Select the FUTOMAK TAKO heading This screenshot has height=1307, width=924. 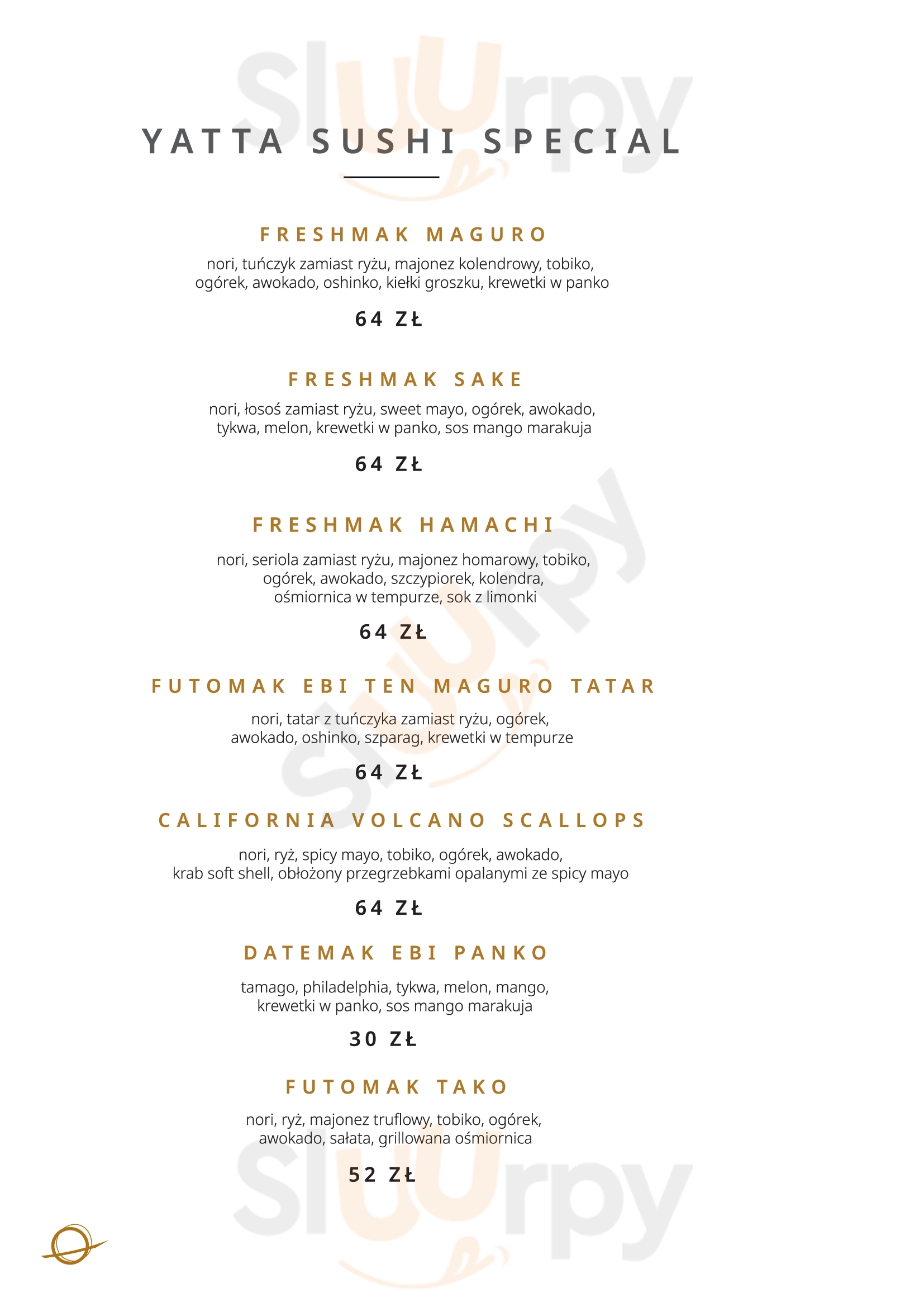click(397, 1087)
